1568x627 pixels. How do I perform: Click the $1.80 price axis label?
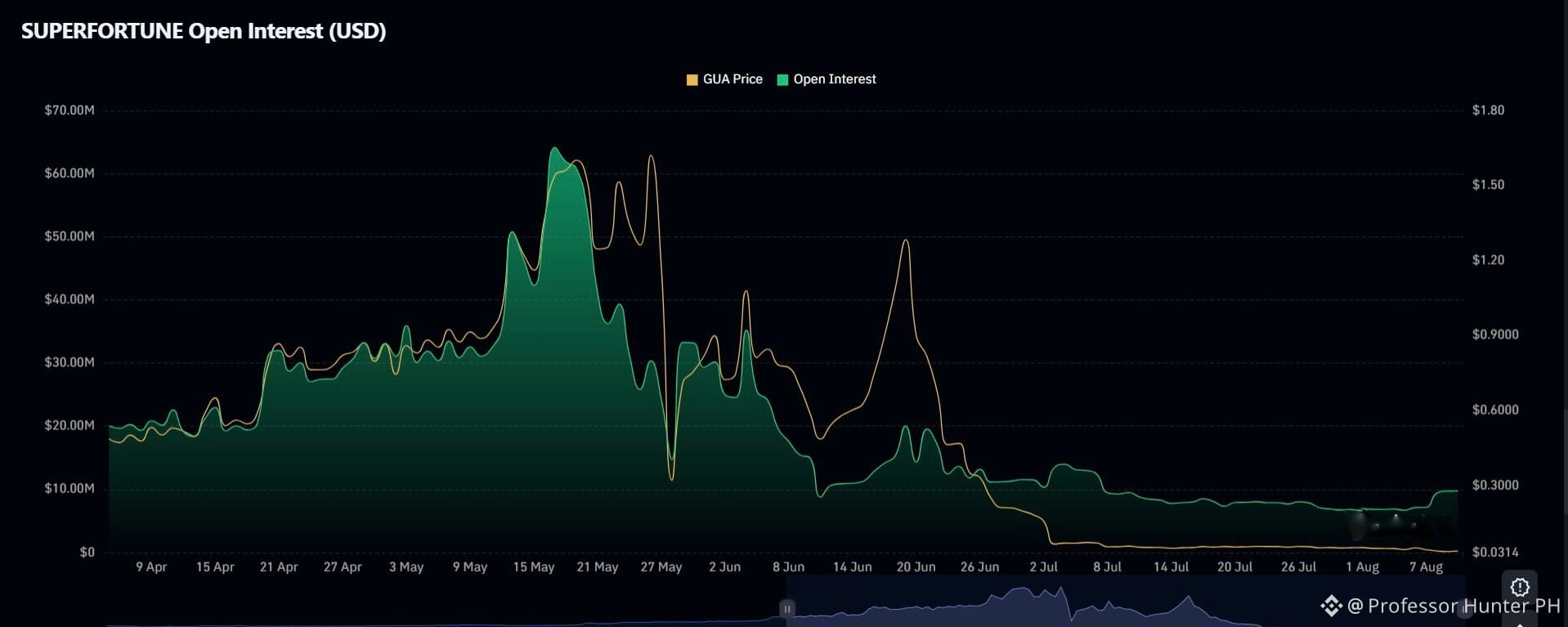click(x=1488, y=110)
